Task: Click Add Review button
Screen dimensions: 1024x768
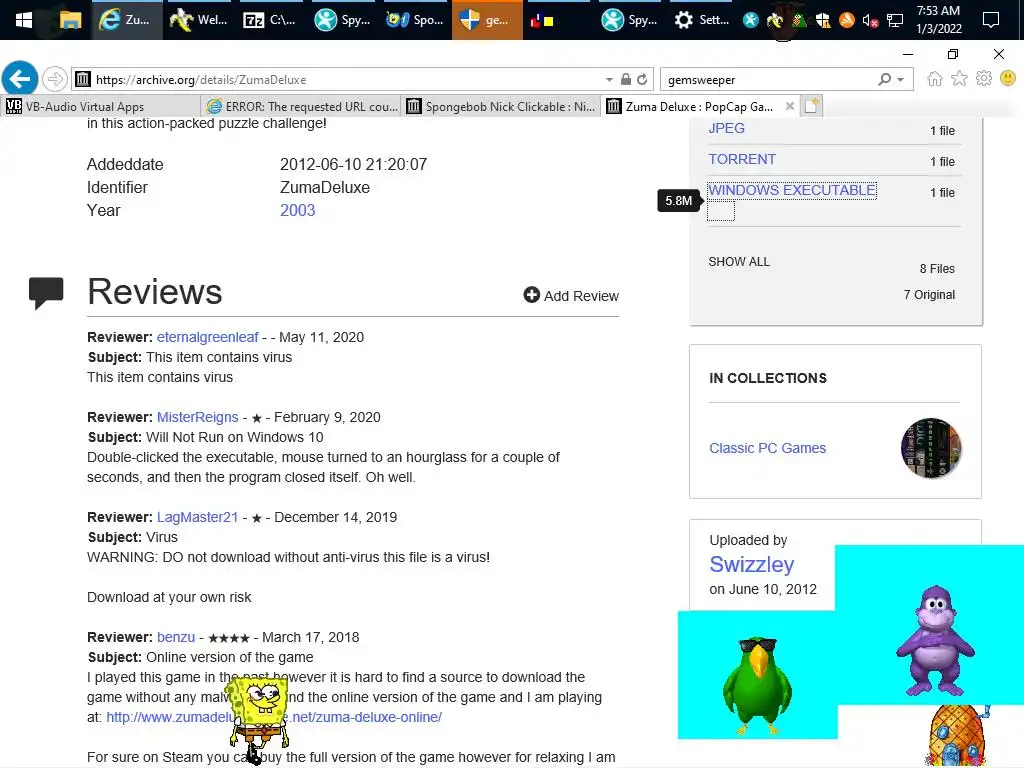Action: pyautogui.click(x=571, y=296)
